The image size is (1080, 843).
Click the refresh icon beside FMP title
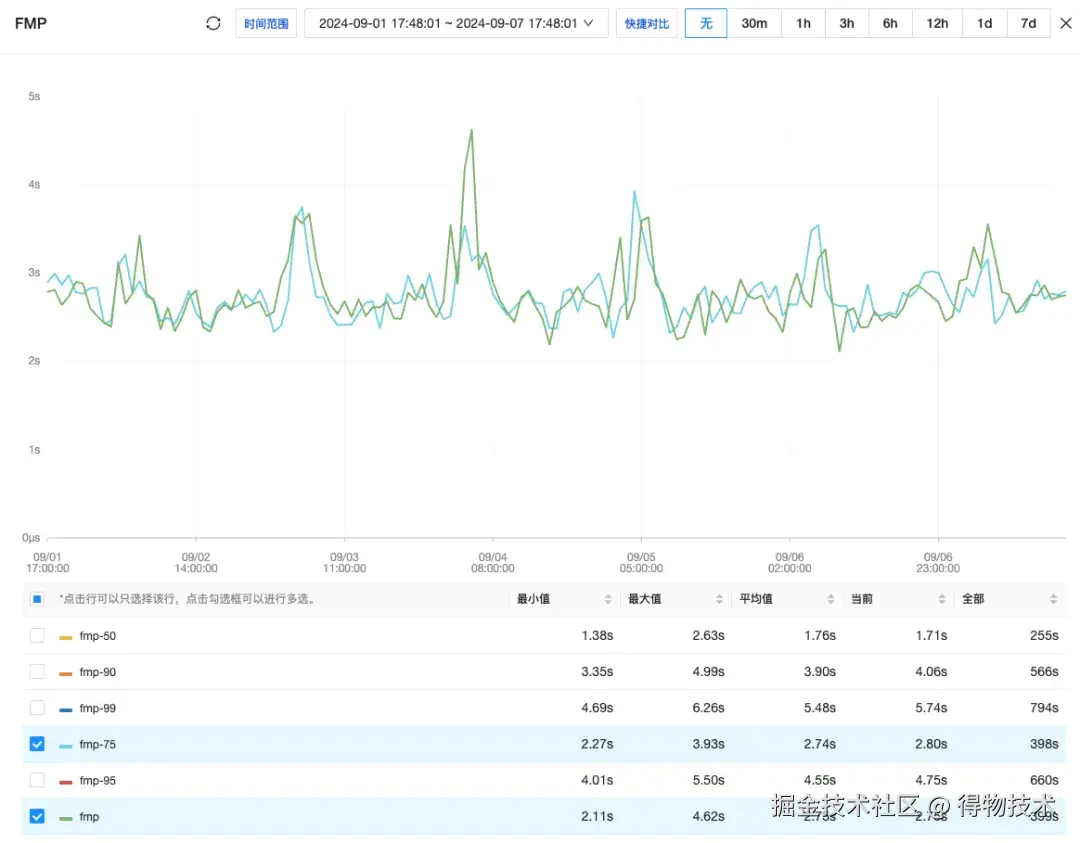tap(213, 23)
